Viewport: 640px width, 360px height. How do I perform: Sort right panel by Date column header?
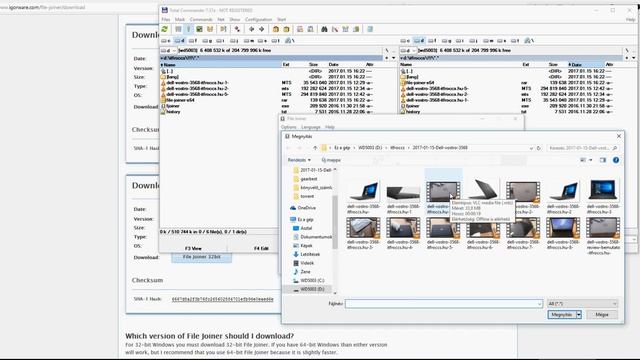pos(585,65)
